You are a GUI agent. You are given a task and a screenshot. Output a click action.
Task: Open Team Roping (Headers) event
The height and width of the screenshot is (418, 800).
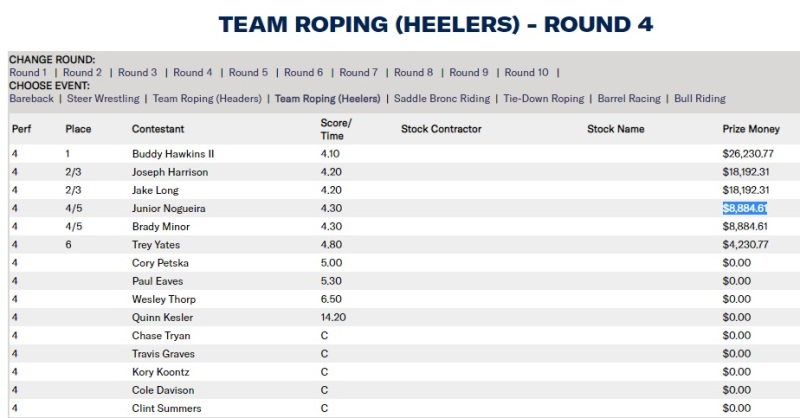[x=207, y=99]
